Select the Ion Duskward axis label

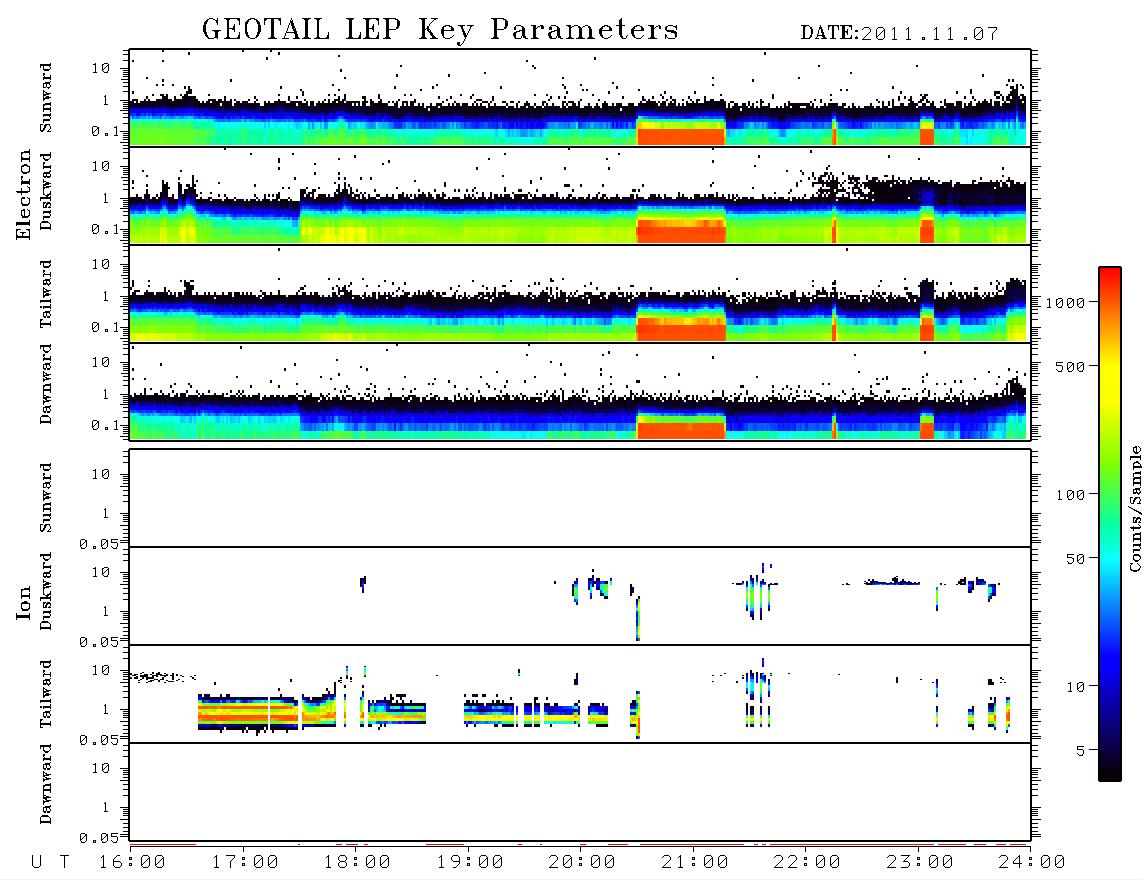point(46,591)
